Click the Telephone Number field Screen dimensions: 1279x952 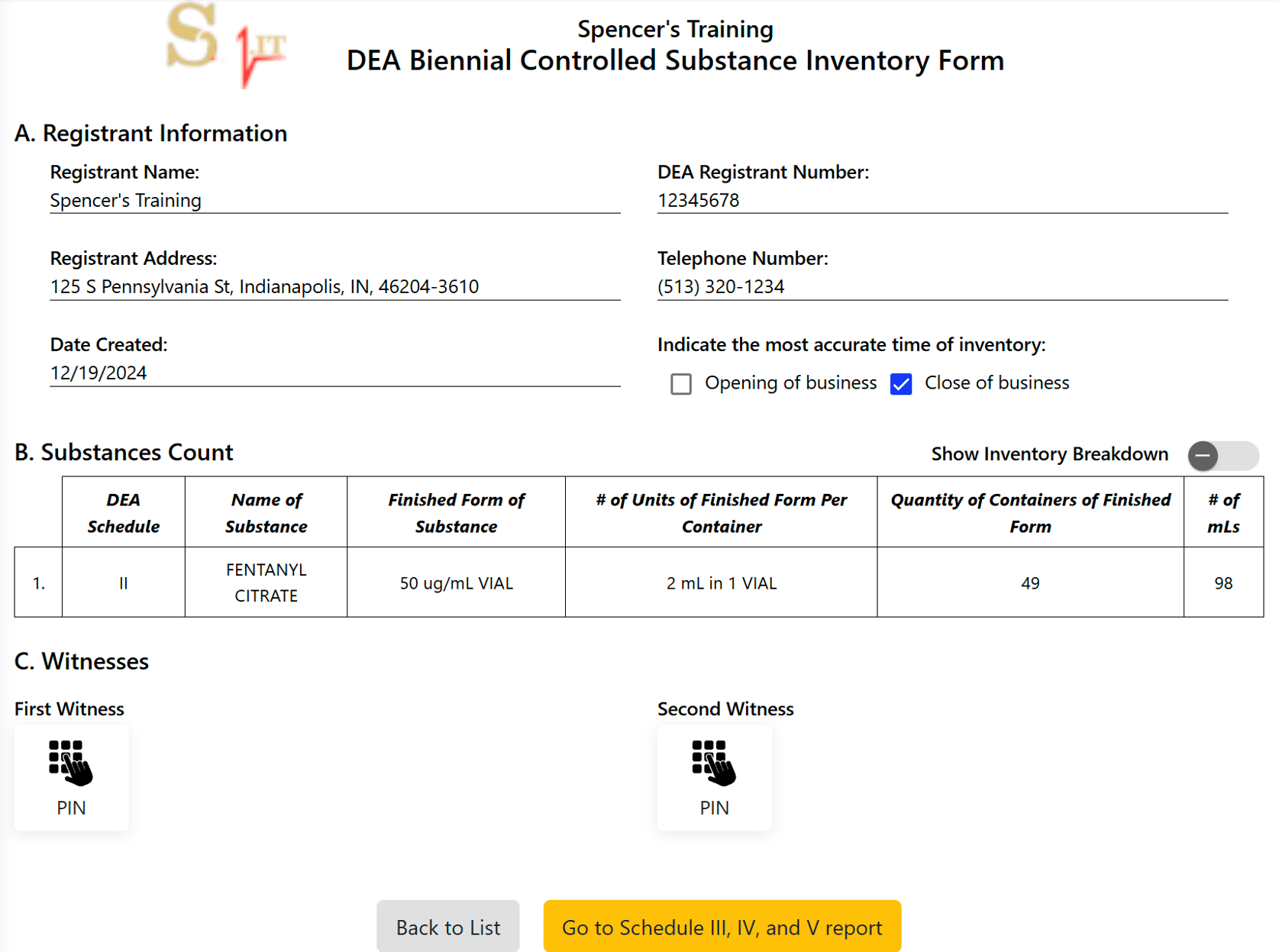941,287
